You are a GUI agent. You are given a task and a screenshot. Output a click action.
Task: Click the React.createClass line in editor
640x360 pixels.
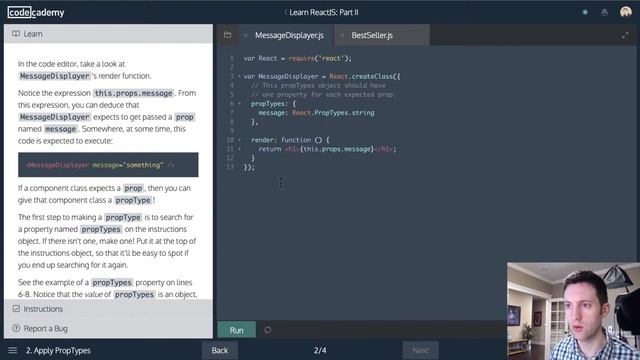click(322, 76)
